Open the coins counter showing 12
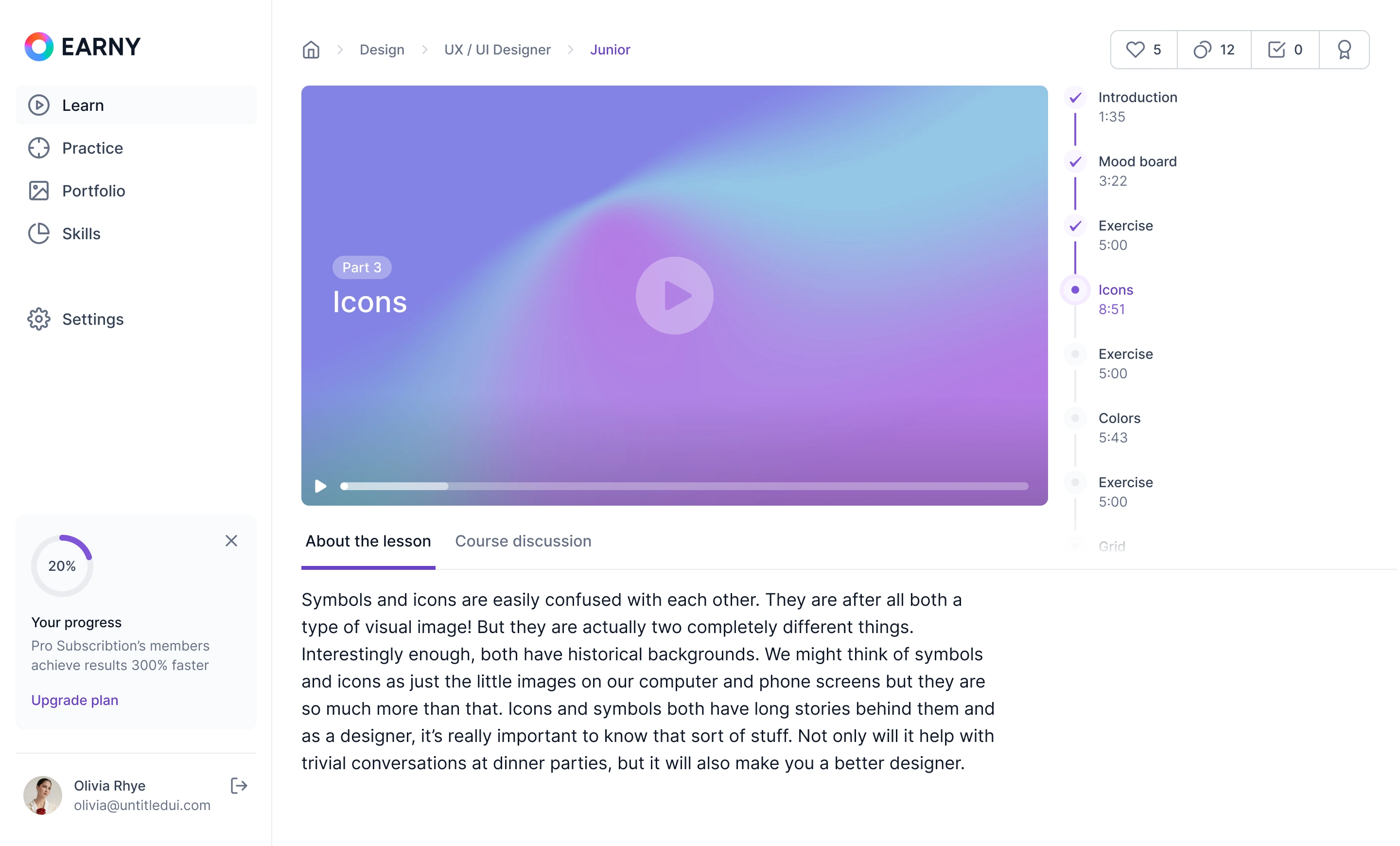This screenshot has width=1400, height=846. pyautogui.click(x=1214, y=50)
